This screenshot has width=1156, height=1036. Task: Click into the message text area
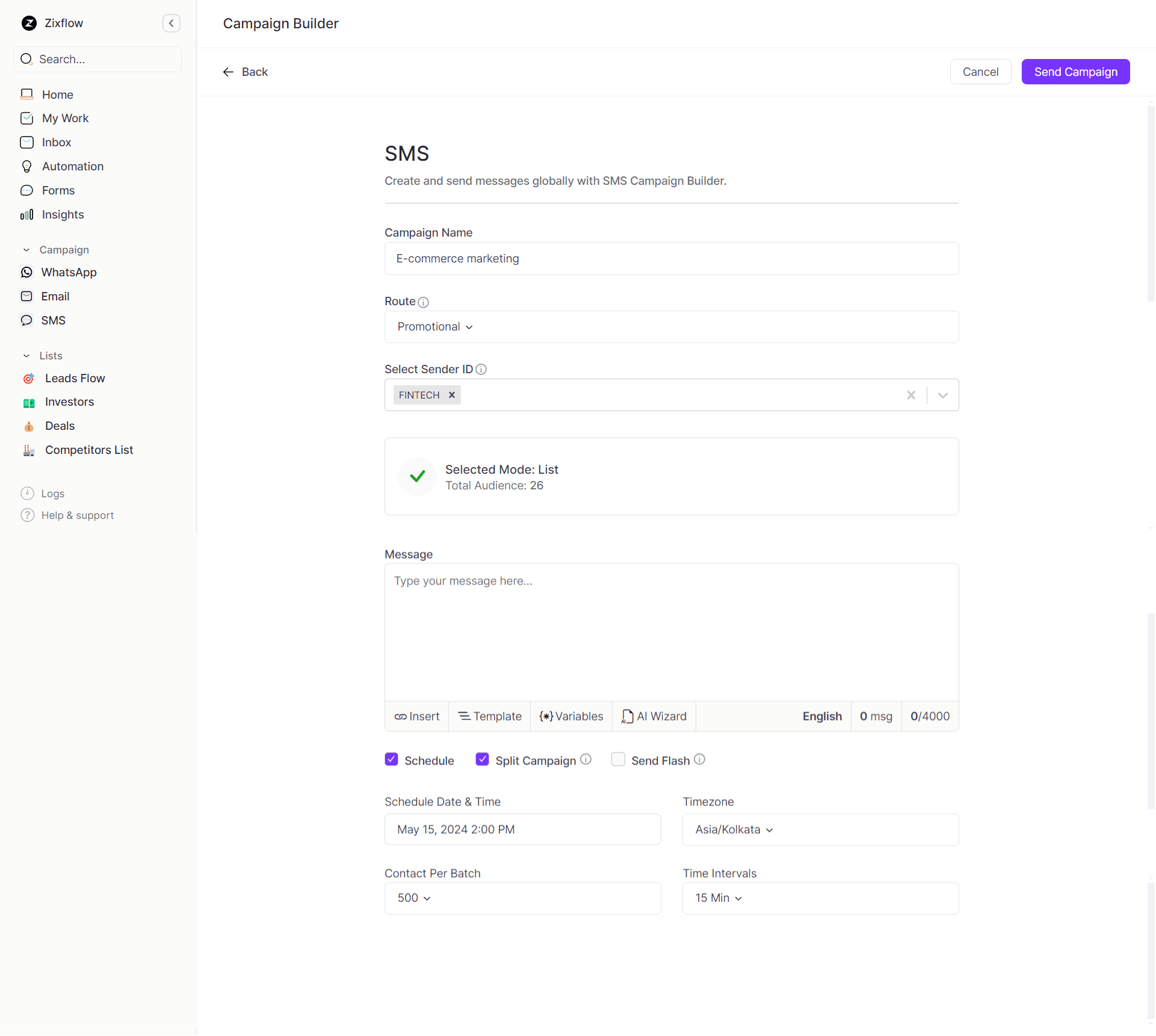click(671, 632)
